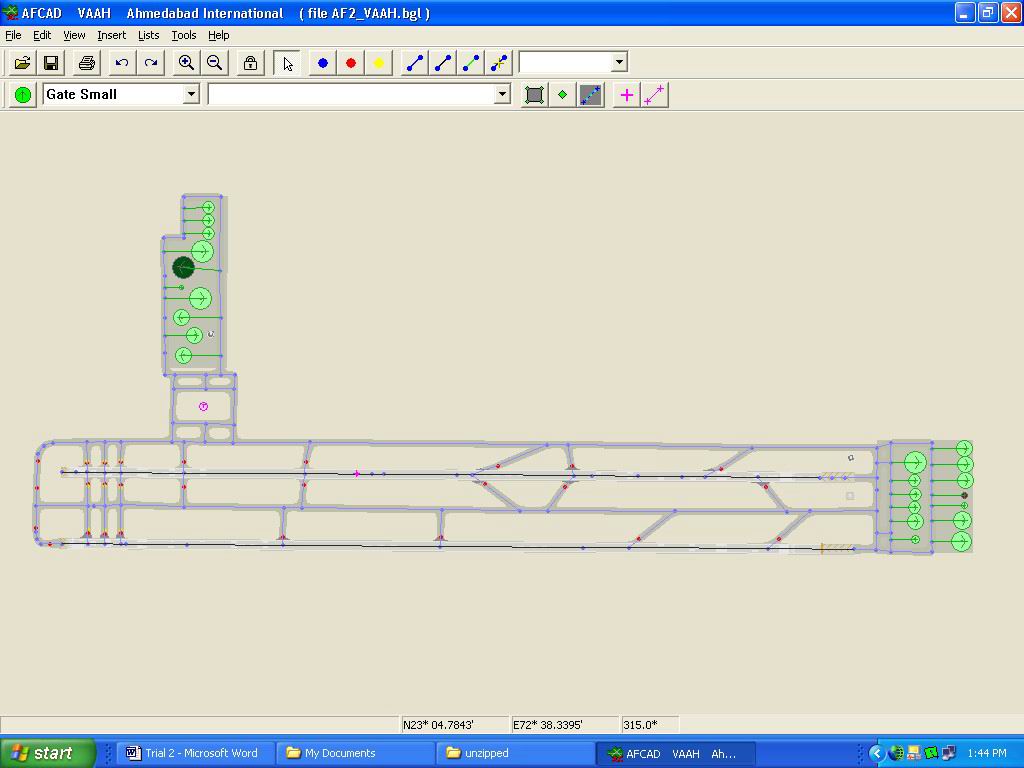1024x768 pixels.
Task: Toggle the padlock lock button
Action: click(250, 63)
